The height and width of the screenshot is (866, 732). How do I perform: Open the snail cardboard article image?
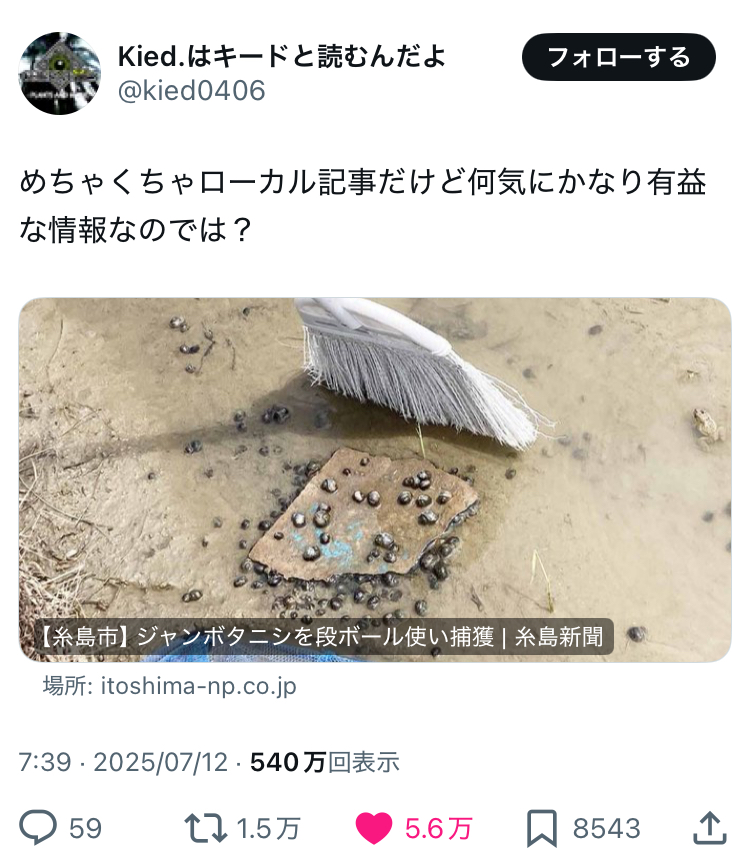pyautogui.click(x=375, y=479)
